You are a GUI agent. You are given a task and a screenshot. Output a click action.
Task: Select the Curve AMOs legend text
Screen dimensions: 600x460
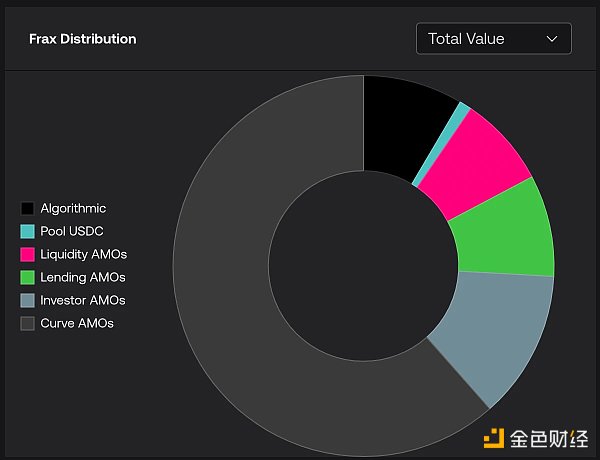pos(76,324)
